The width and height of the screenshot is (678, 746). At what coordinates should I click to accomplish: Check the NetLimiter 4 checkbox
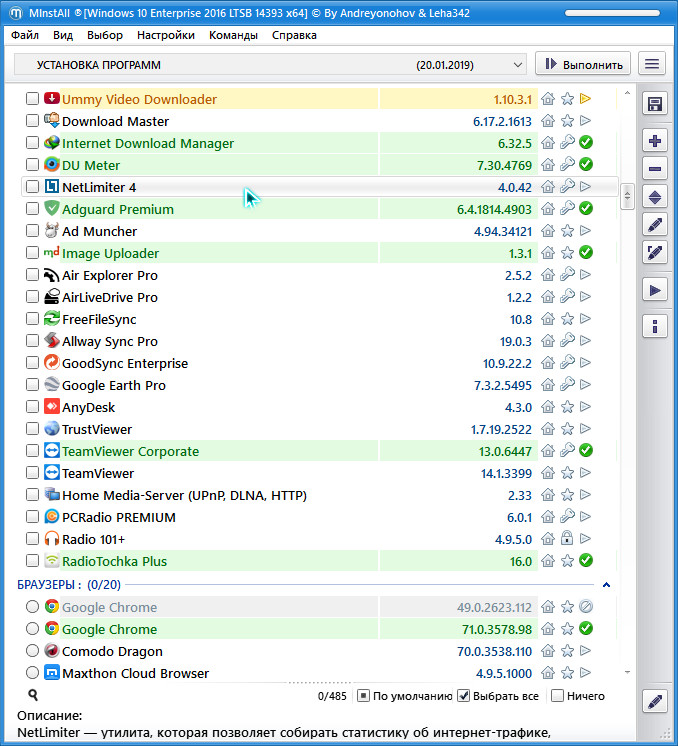point(32,186)
